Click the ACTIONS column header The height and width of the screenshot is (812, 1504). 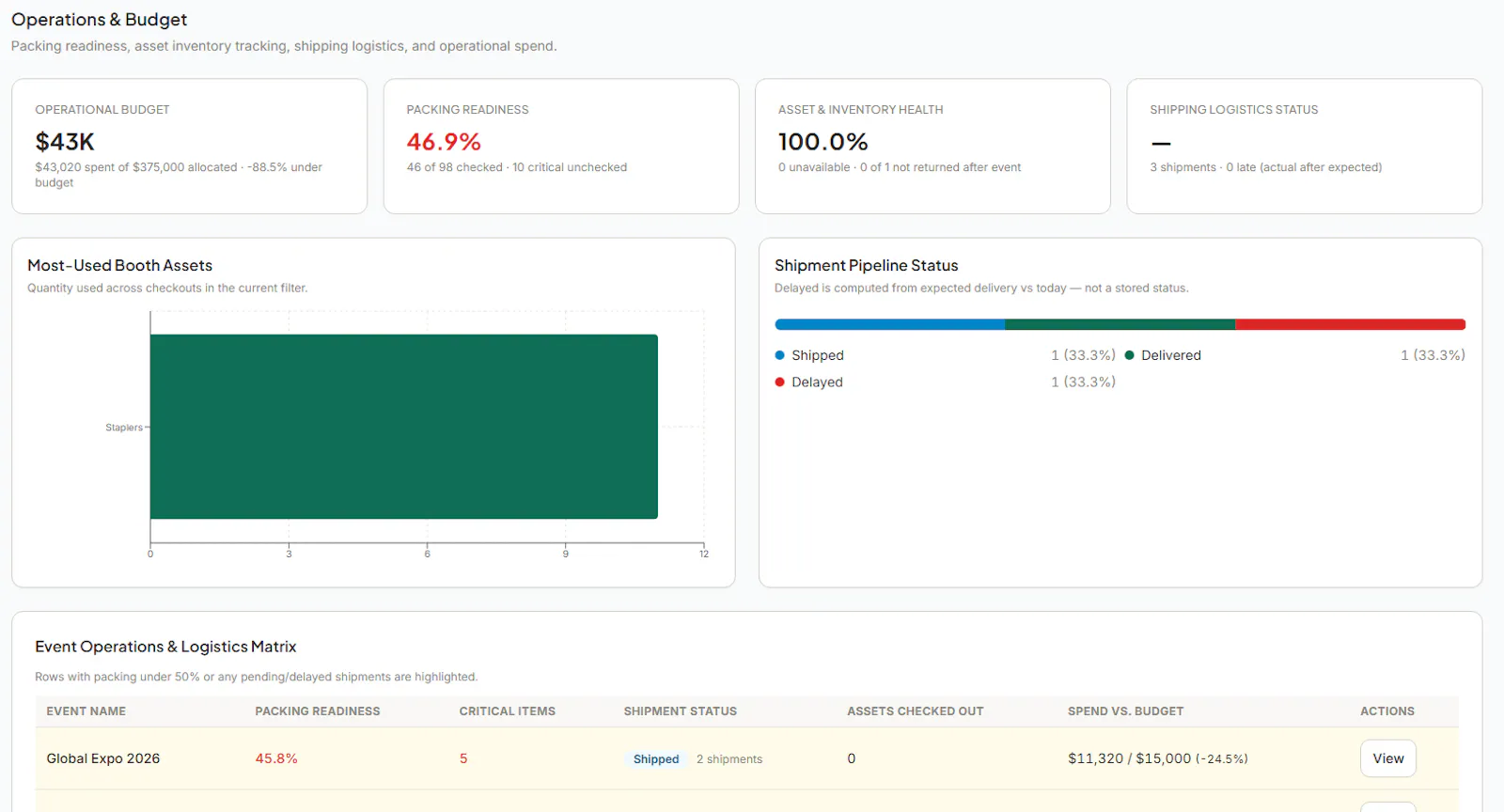[1386, 711]
